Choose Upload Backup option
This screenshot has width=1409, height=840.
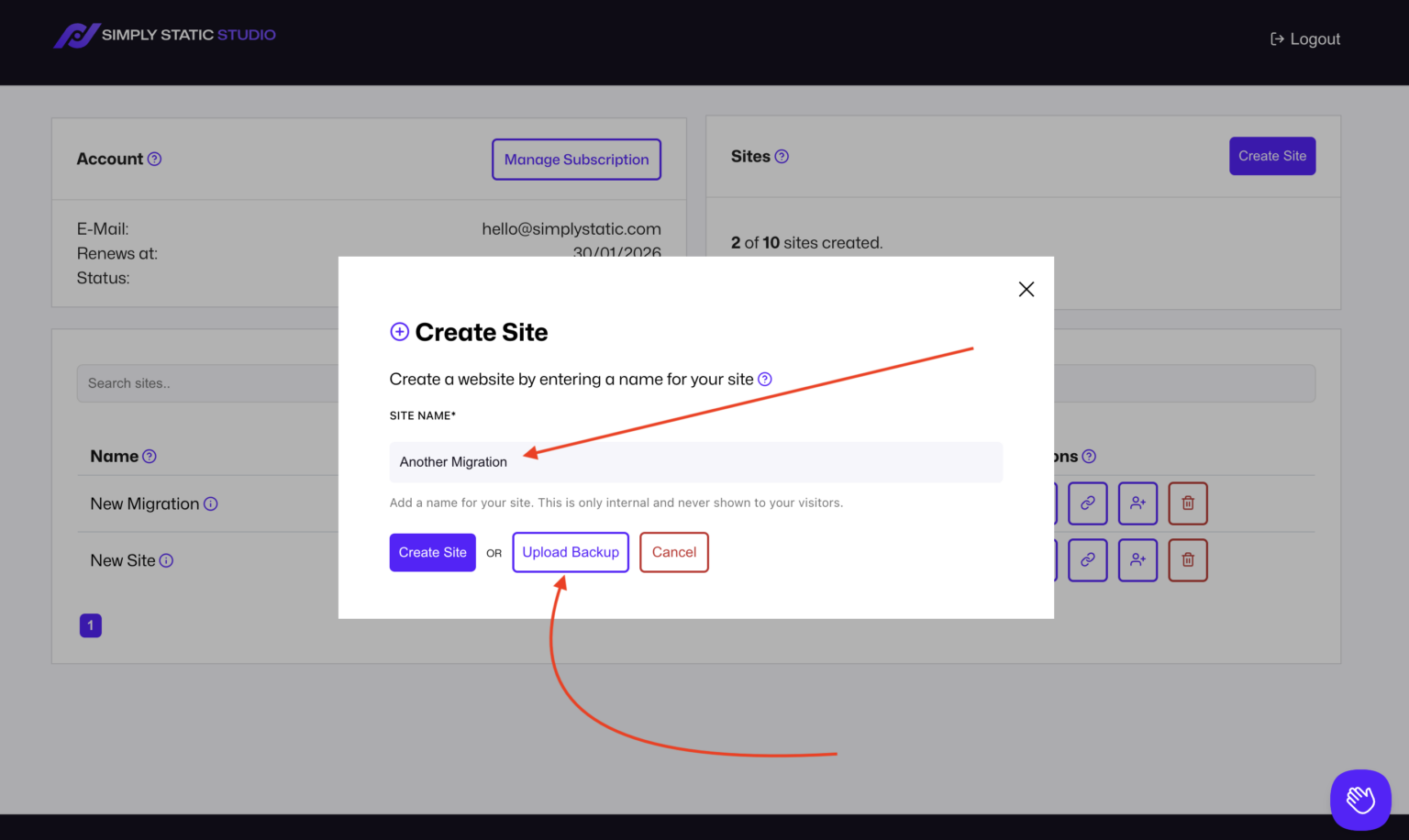pyautogui.click(x=570, y=552)
